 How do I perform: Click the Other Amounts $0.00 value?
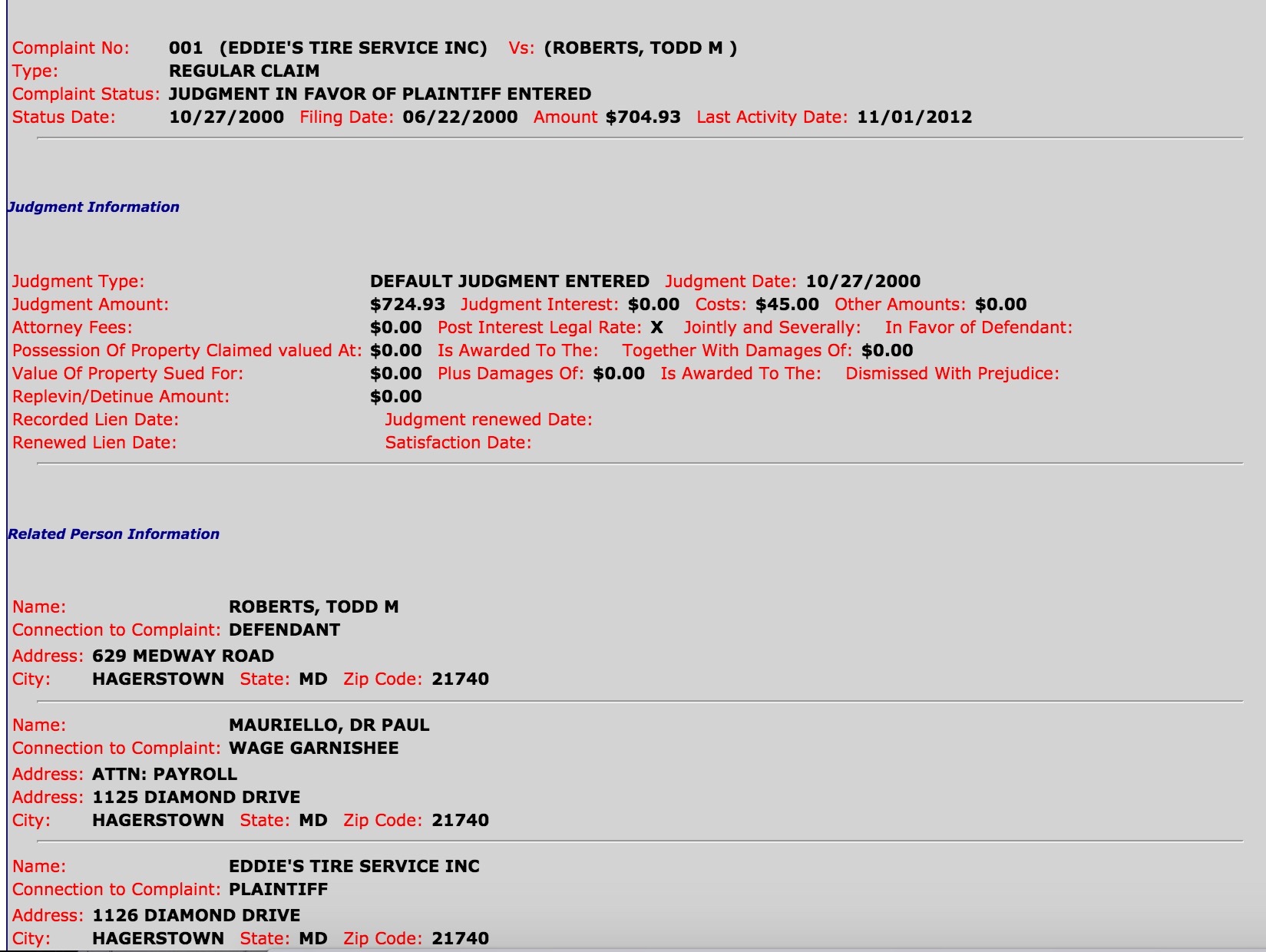click(1001, 304)
